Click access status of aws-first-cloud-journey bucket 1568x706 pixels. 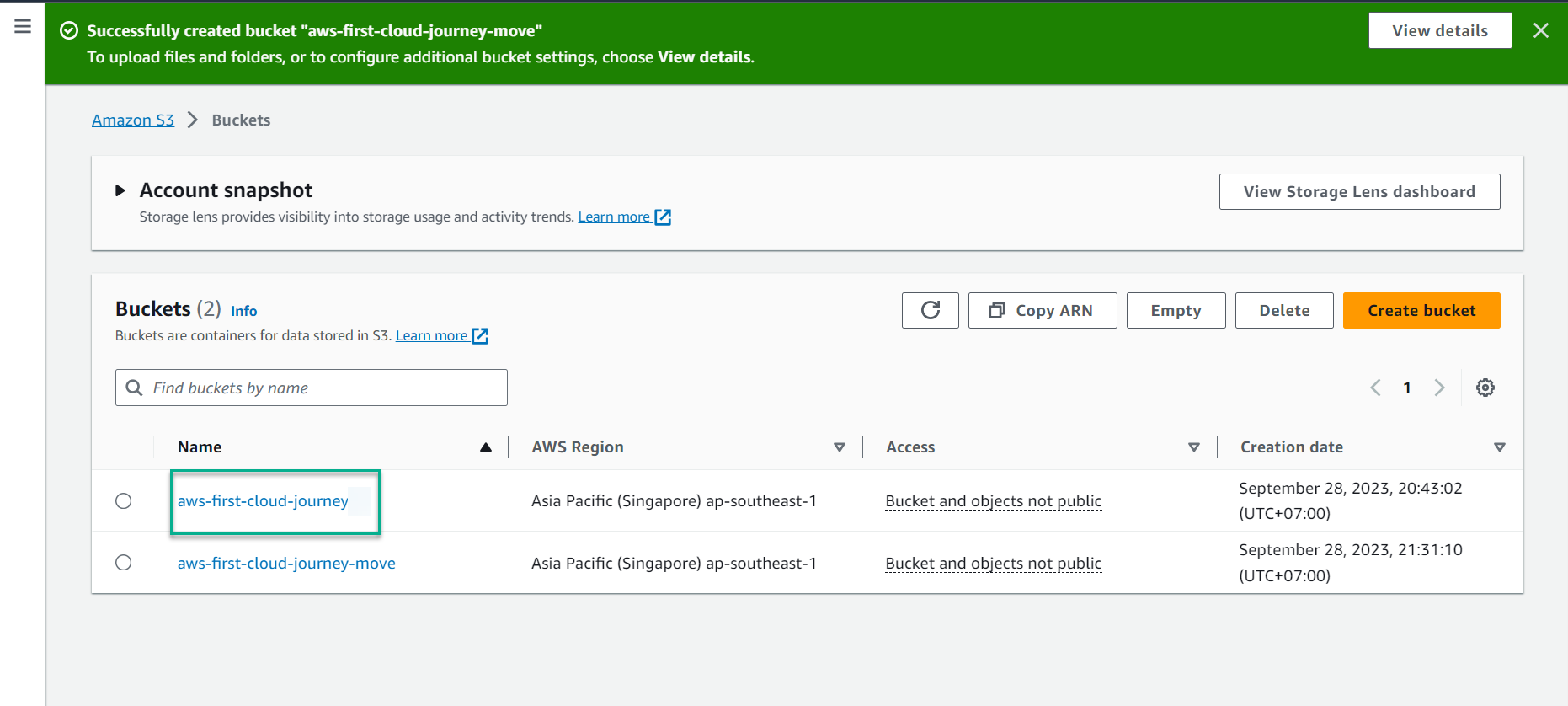(994, 501)
